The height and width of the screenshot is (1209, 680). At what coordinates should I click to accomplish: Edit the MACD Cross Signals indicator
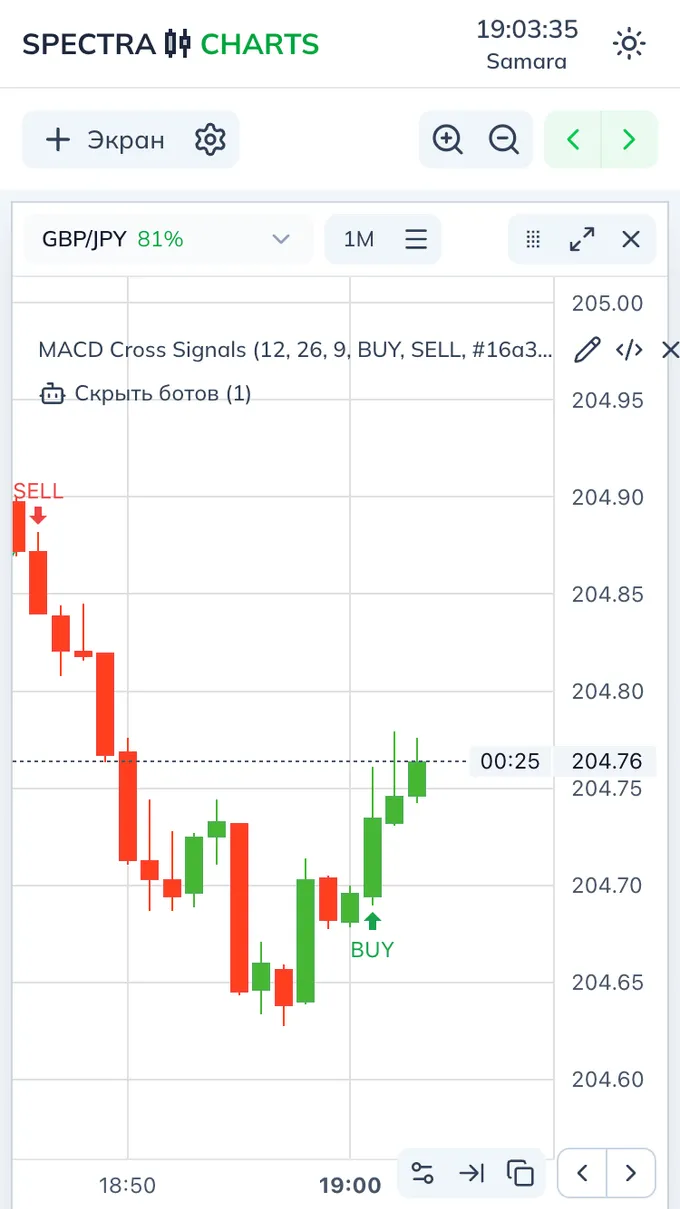point(588,350)
